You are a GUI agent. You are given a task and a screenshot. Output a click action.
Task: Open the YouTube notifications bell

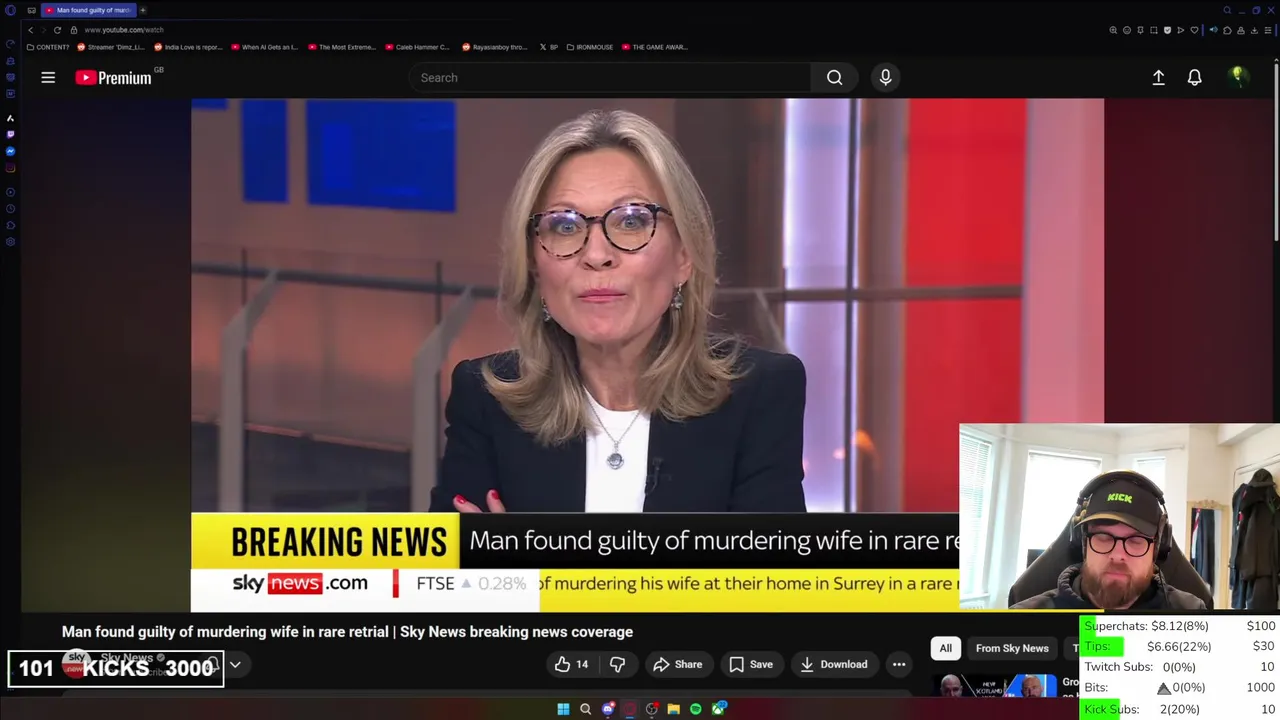1194,77
